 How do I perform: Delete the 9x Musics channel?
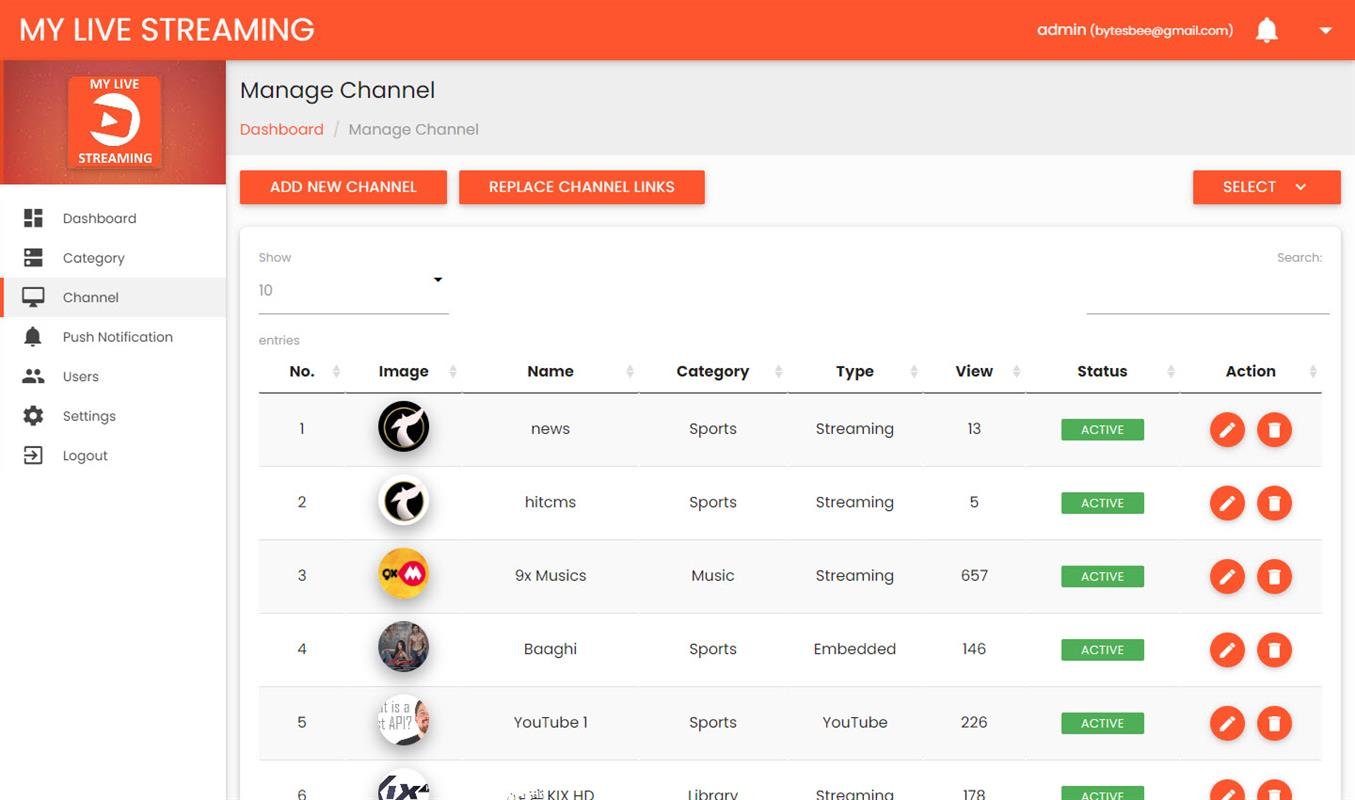(x=1274, y=576)
